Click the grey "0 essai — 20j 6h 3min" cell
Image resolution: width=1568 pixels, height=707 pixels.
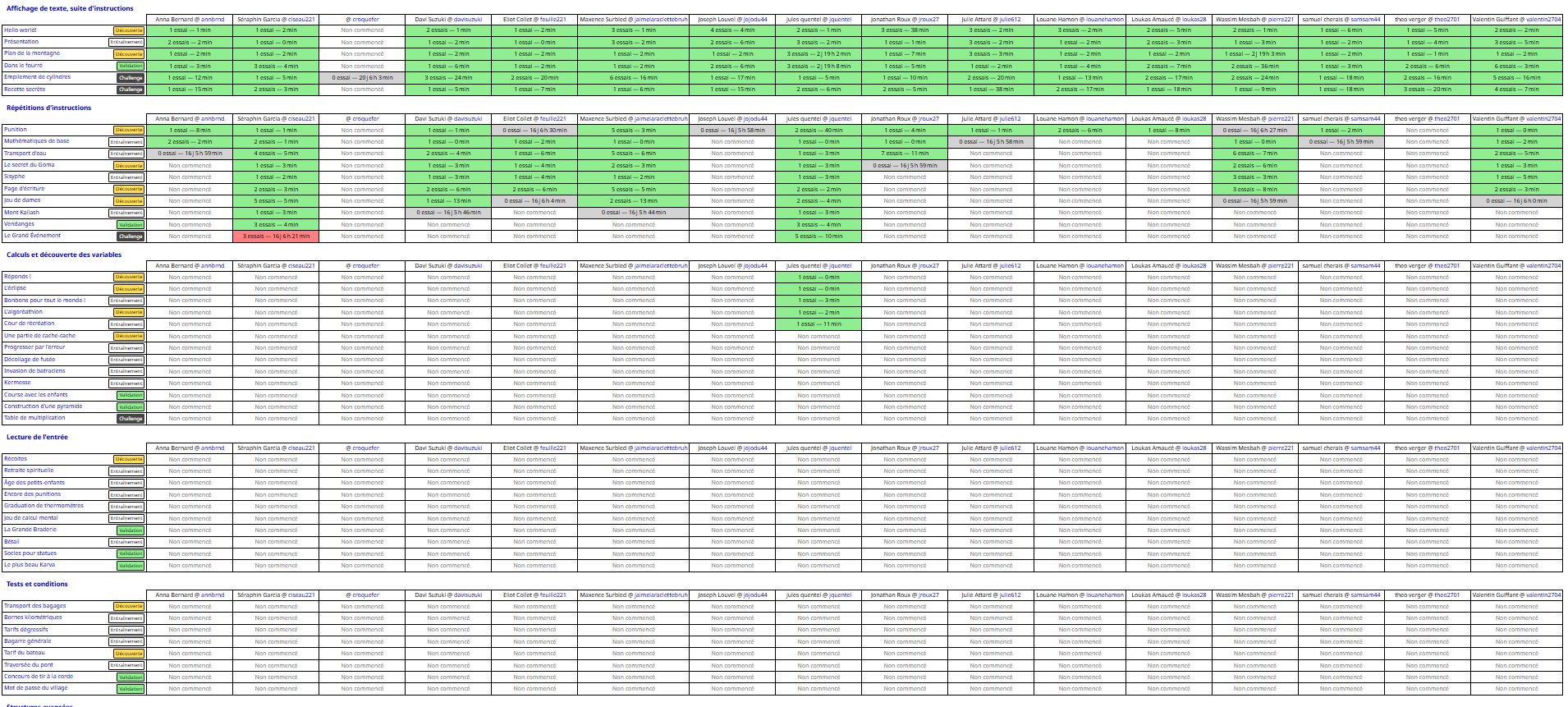pos(362,78)
